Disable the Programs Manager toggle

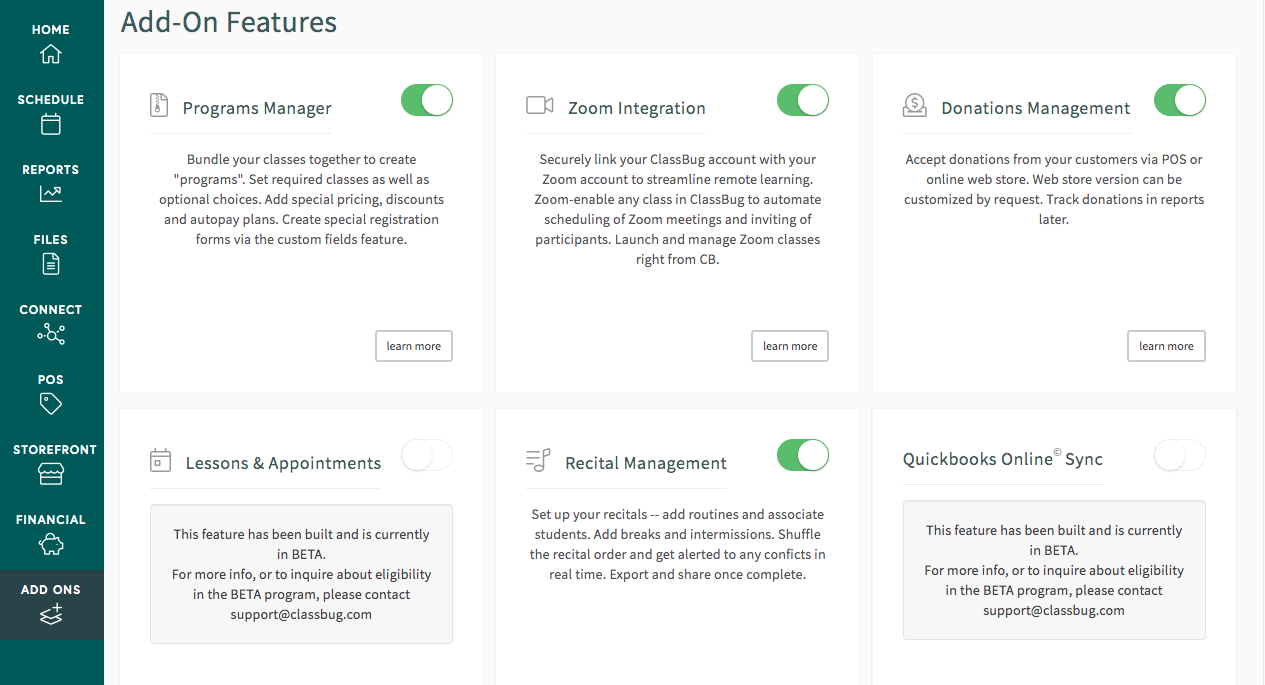[427, 100]
